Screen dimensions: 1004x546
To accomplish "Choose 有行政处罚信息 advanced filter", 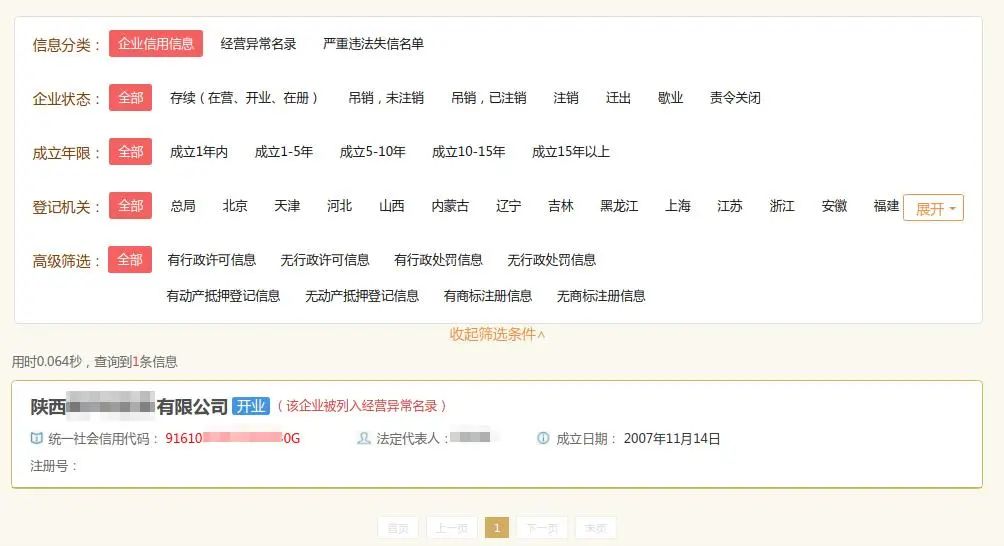I will click(x=438, y=260).
